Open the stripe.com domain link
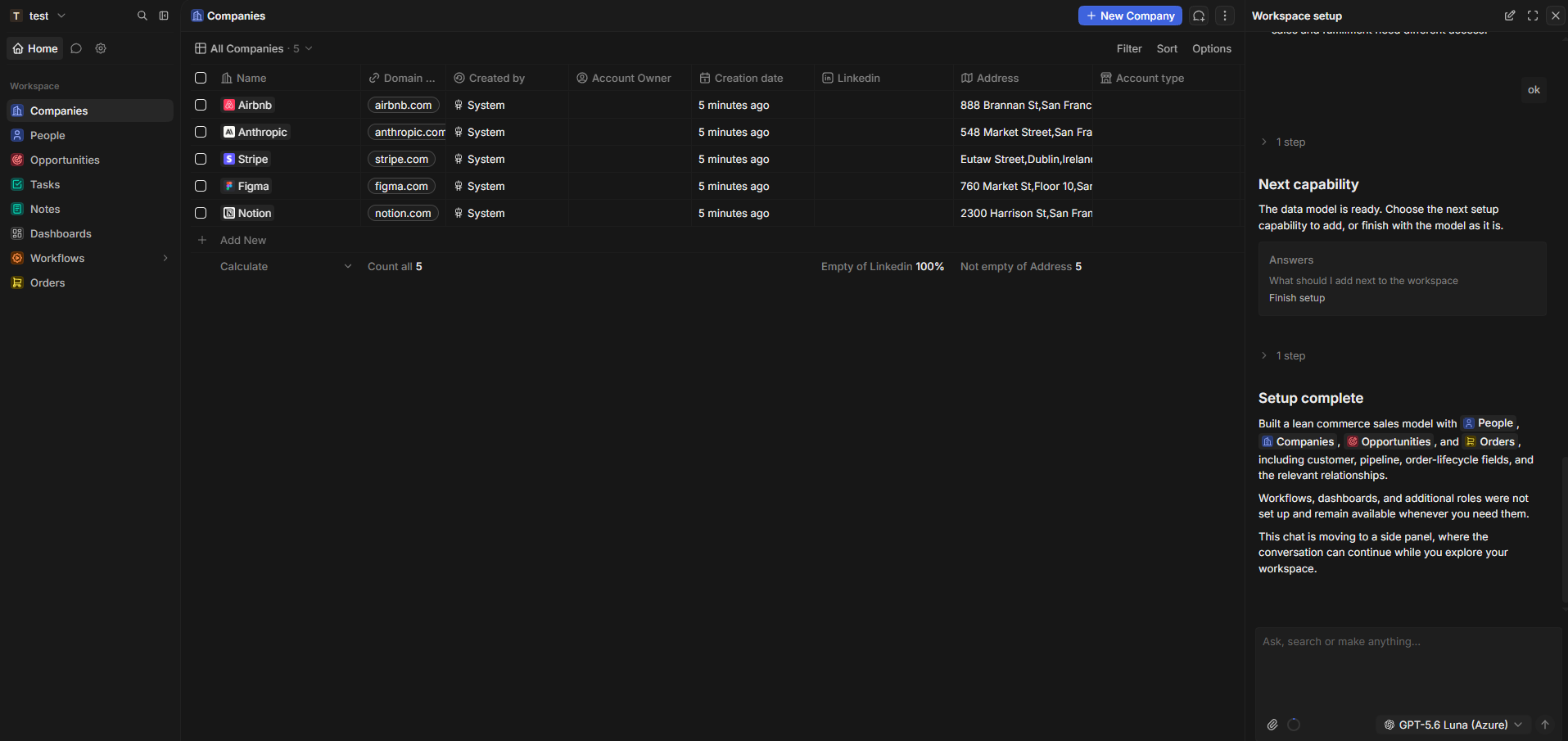Viewport: 1568px width, 741px height. (401, 159)
